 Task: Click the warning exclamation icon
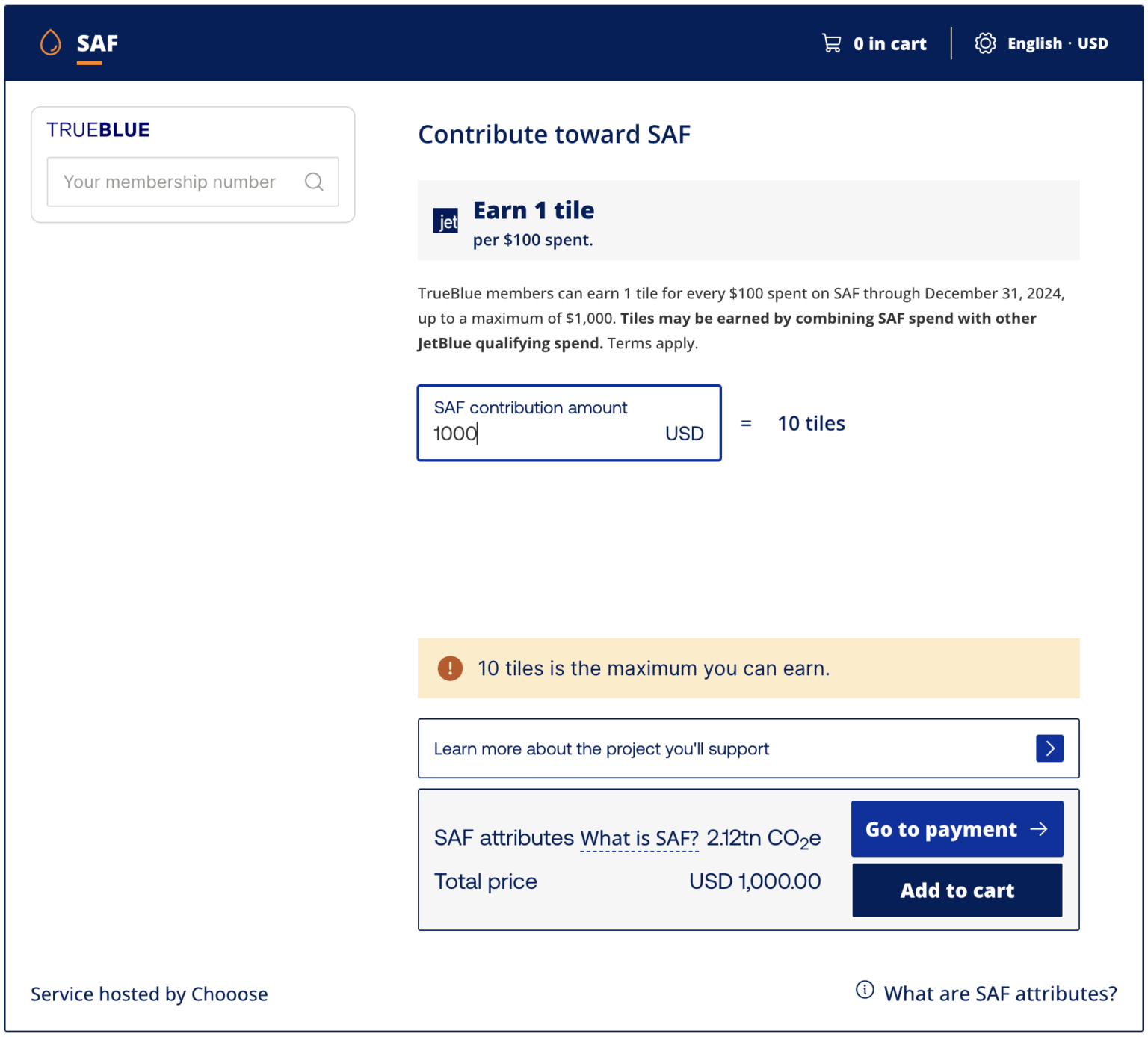pos(449,668)
